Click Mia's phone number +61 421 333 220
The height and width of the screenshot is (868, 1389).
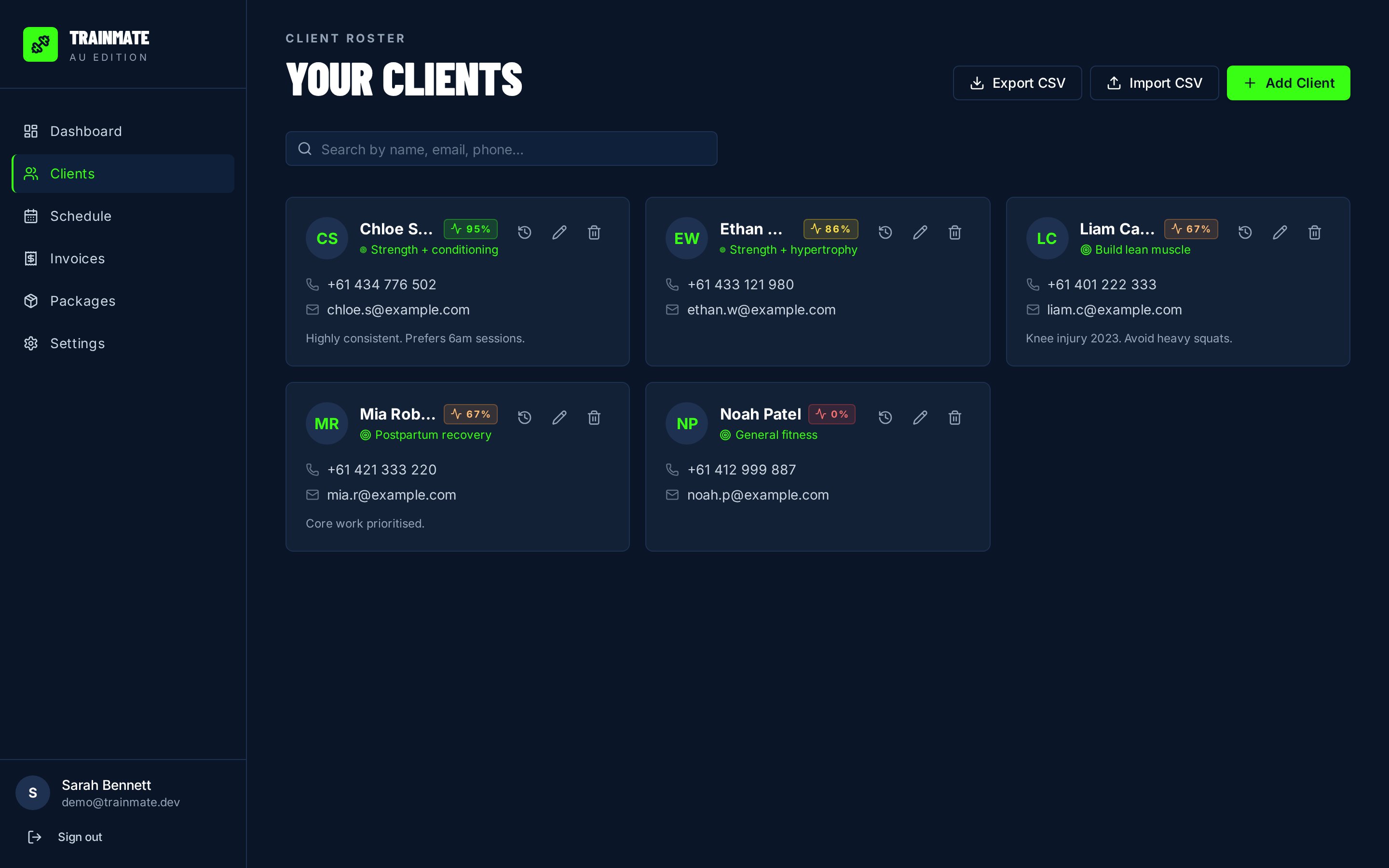pyautogui.click(x=381, y=470)
